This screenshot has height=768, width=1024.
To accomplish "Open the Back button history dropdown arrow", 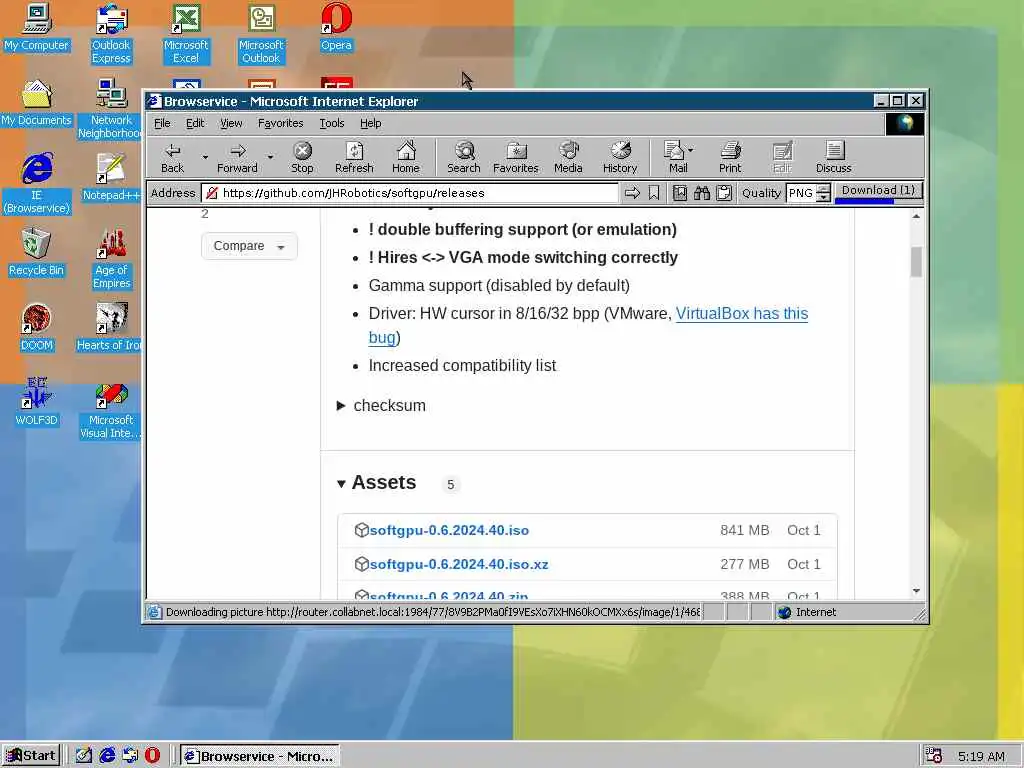I will 204,157.
